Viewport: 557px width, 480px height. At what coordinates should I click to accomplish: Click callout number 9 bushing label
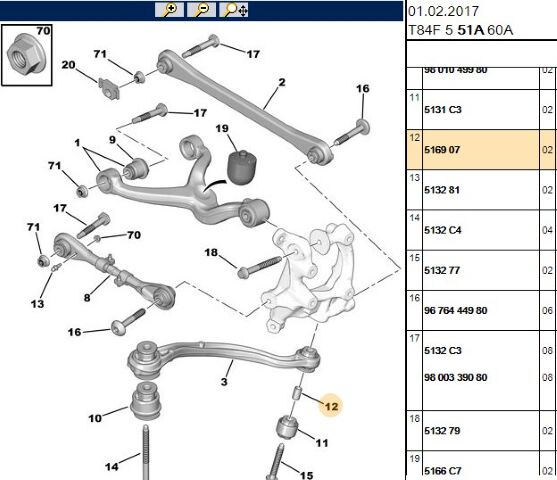tap(113, 140)
